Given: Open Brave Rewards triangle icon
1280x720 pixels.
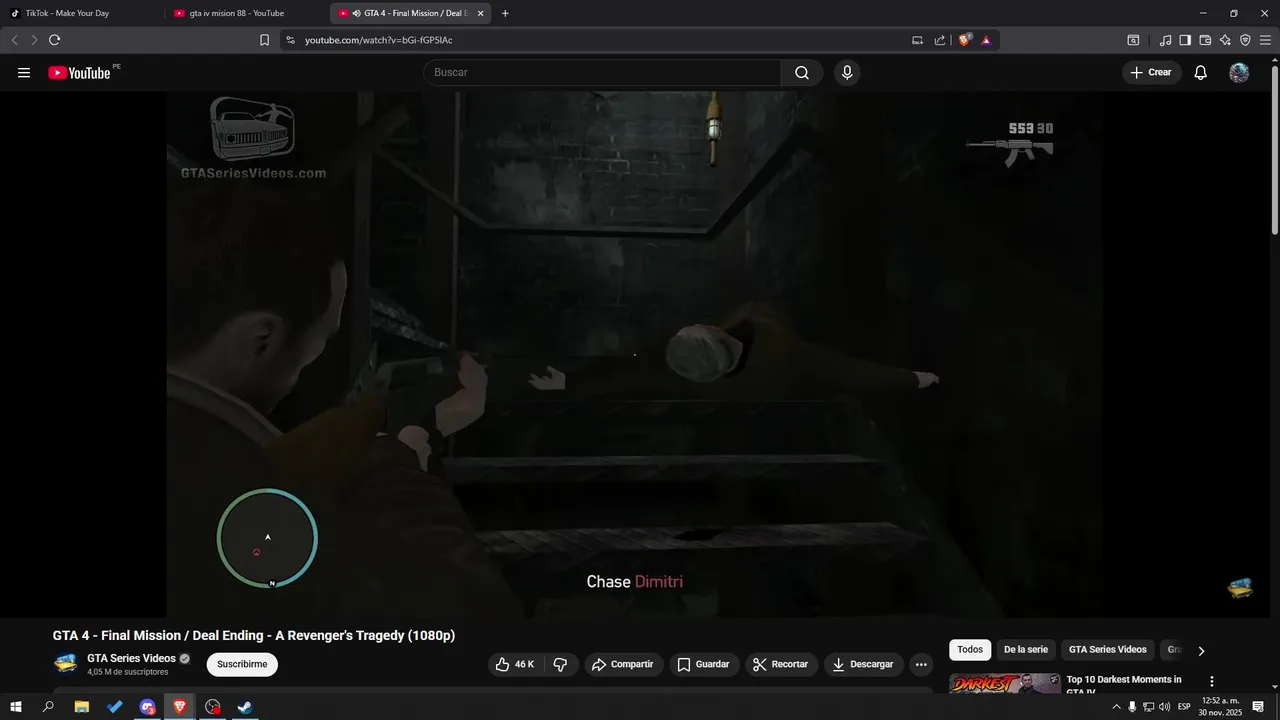Looking at the screenshot, I should coord(986,40).
